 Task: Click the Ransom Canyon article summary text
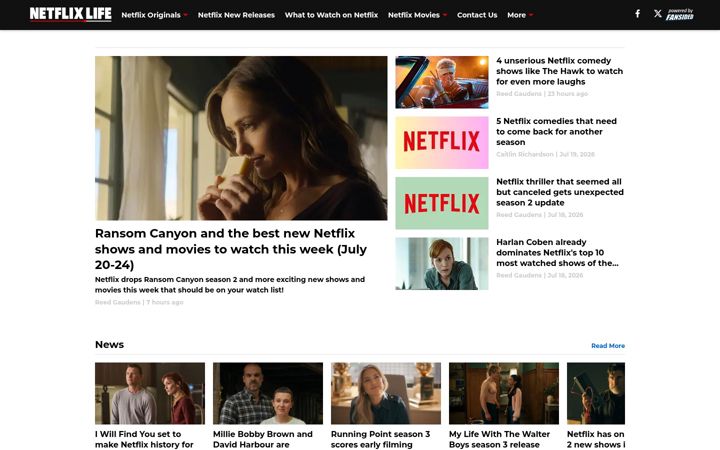click(x=230, y=285)
